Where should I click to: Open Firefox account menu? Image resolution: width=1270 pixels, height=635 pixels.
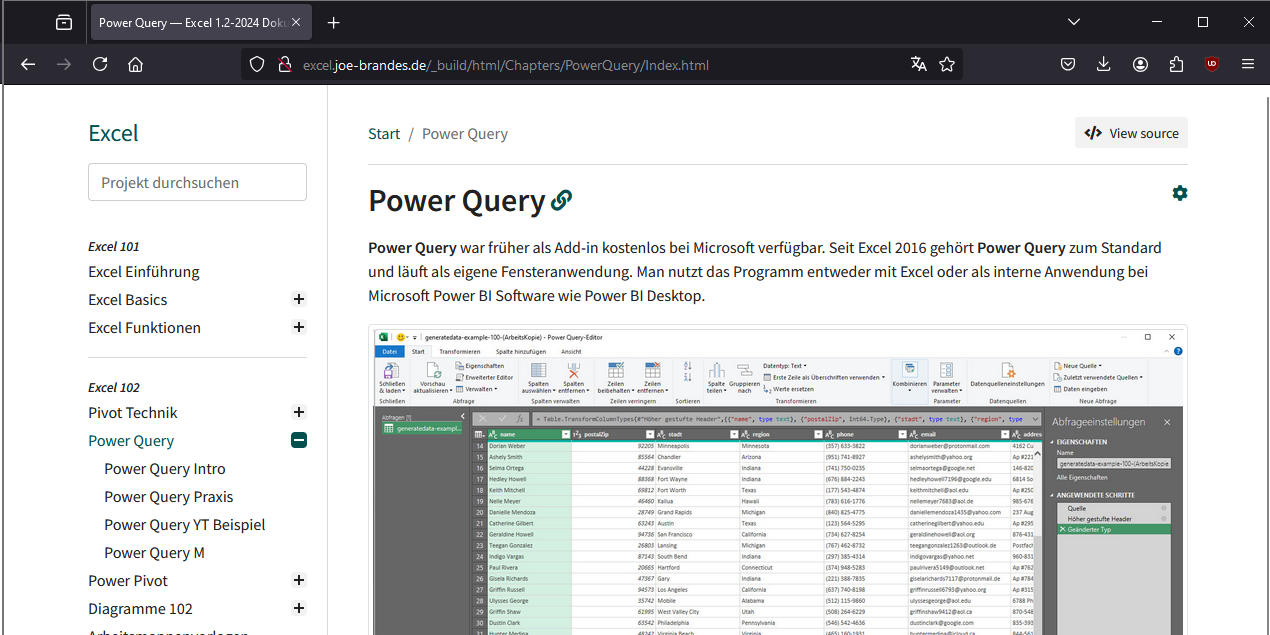click(1140, 64)
